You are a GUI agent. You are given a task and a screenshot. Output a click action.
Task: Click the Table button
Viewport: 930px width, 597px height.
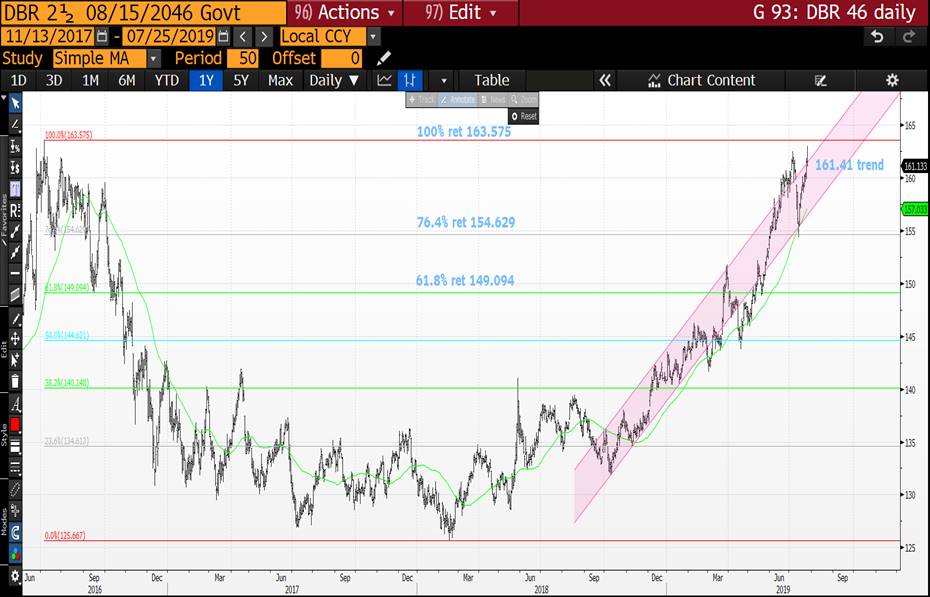492,80
